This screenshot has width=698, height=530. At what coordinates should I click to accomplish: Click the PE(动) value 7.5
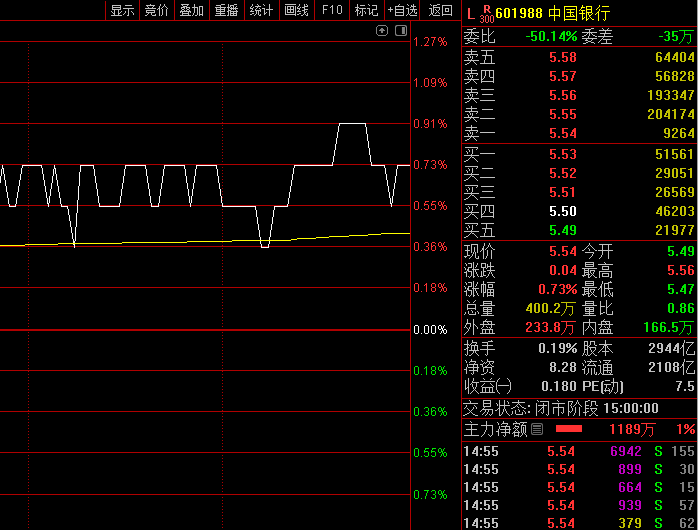point(685,386)
